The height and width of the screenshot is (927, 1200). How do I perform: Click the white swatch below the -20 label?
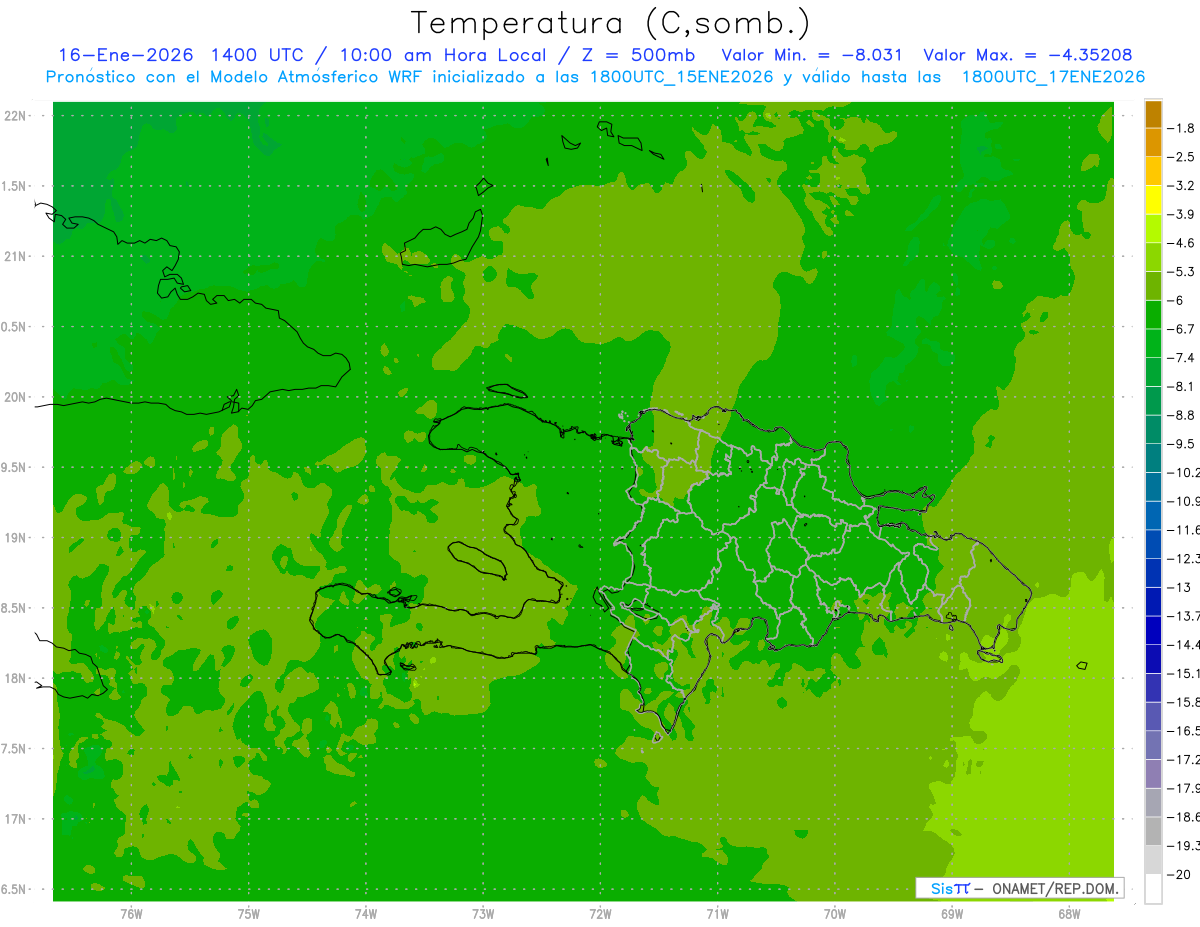tap(1153, 888)
